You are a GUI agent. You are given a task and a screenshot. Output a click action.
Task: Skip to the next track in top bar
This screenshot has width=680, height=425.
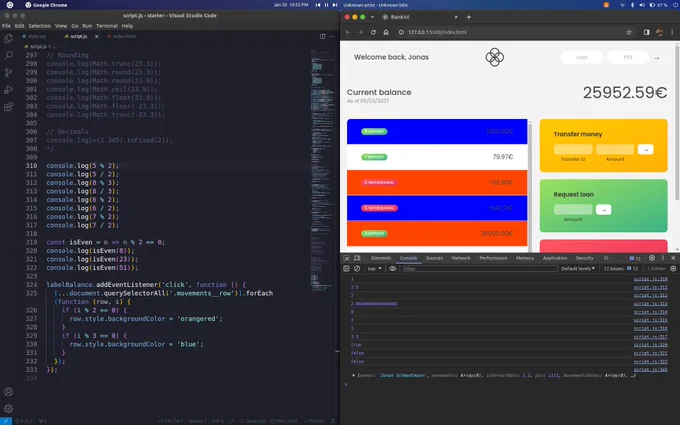[x=335, y=5]
